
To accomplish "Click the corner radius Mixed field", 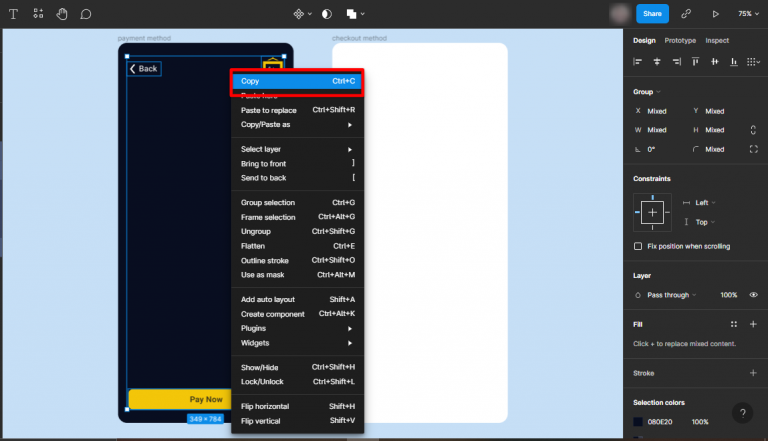I will pyautogui.click(x=715, y=149).
